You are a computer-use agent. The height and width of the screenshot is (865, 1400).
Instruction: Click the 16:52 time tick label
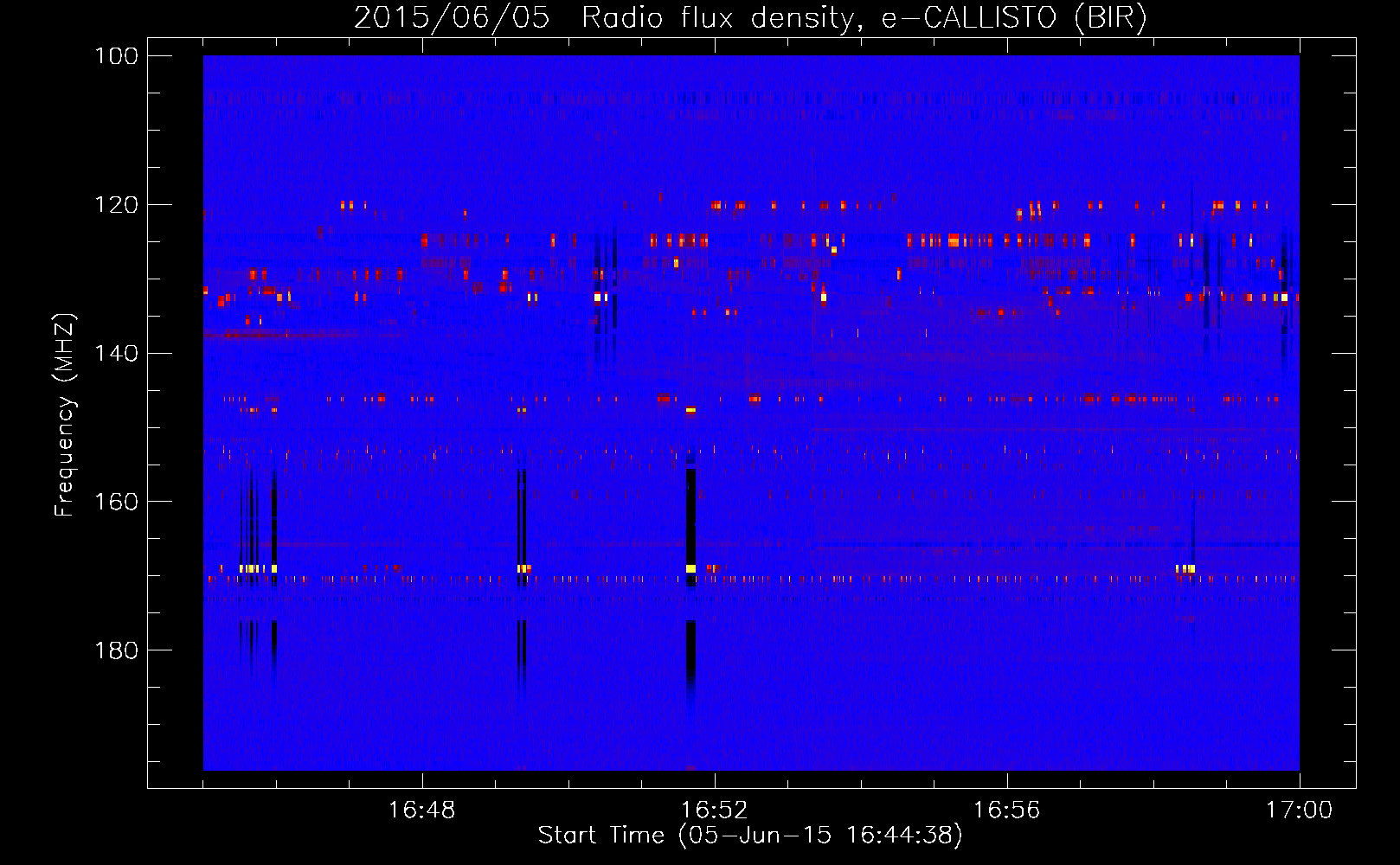715,811
